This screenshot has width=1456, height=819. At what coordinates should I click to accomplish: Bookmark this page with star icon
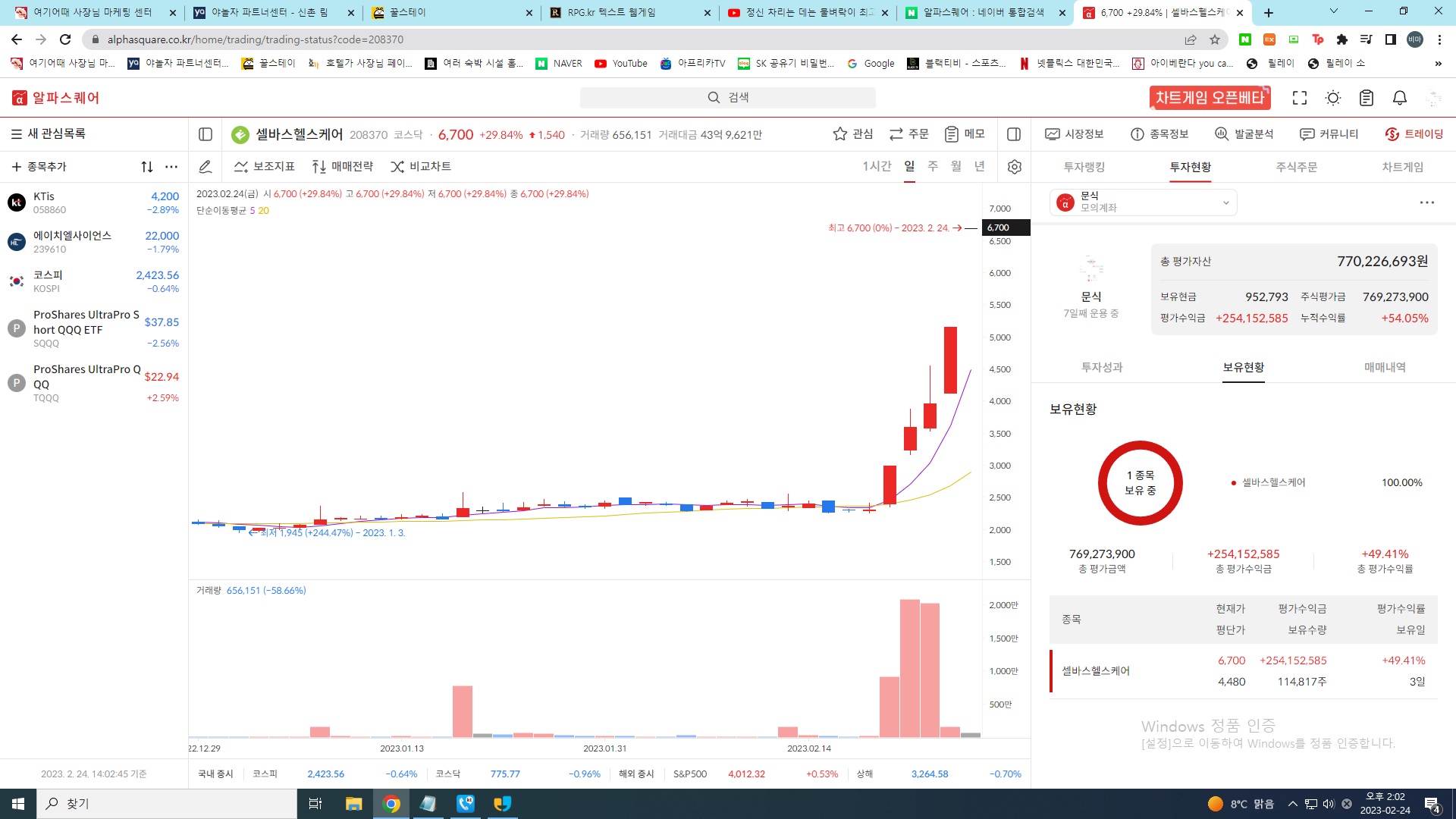(1215, 39)
